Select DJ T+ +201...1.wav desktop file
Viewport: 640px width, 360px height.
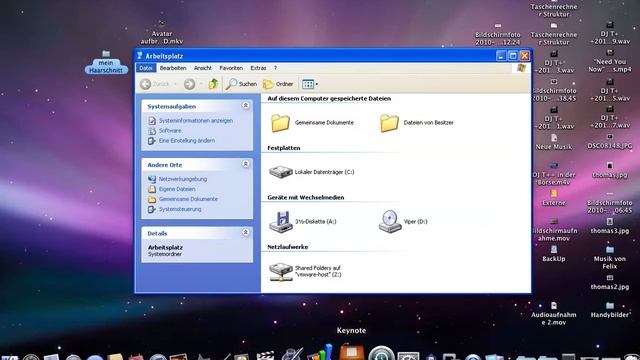[554, 118]
